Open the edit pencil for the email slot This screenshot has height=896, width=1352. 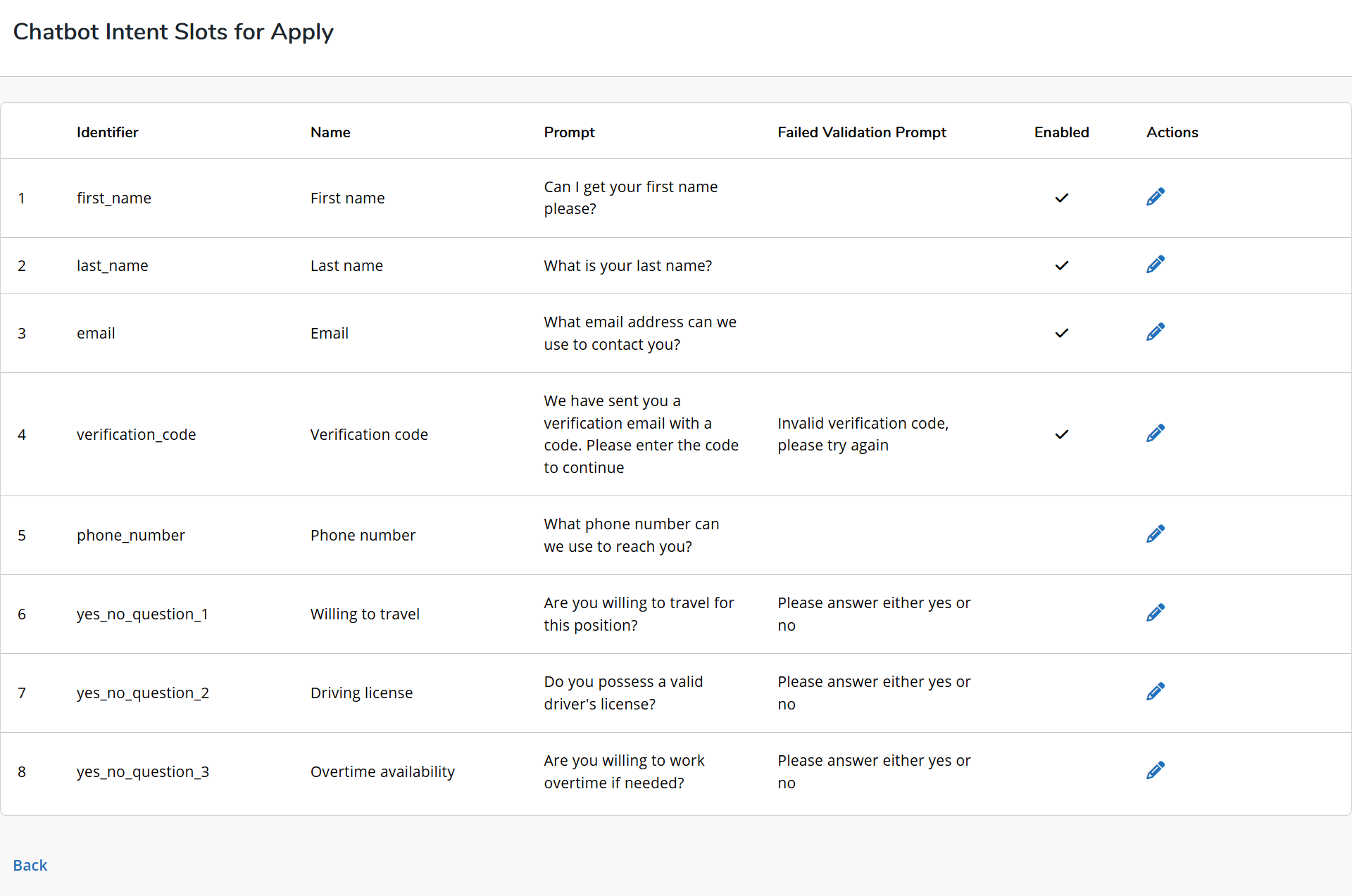point(1155,332)
